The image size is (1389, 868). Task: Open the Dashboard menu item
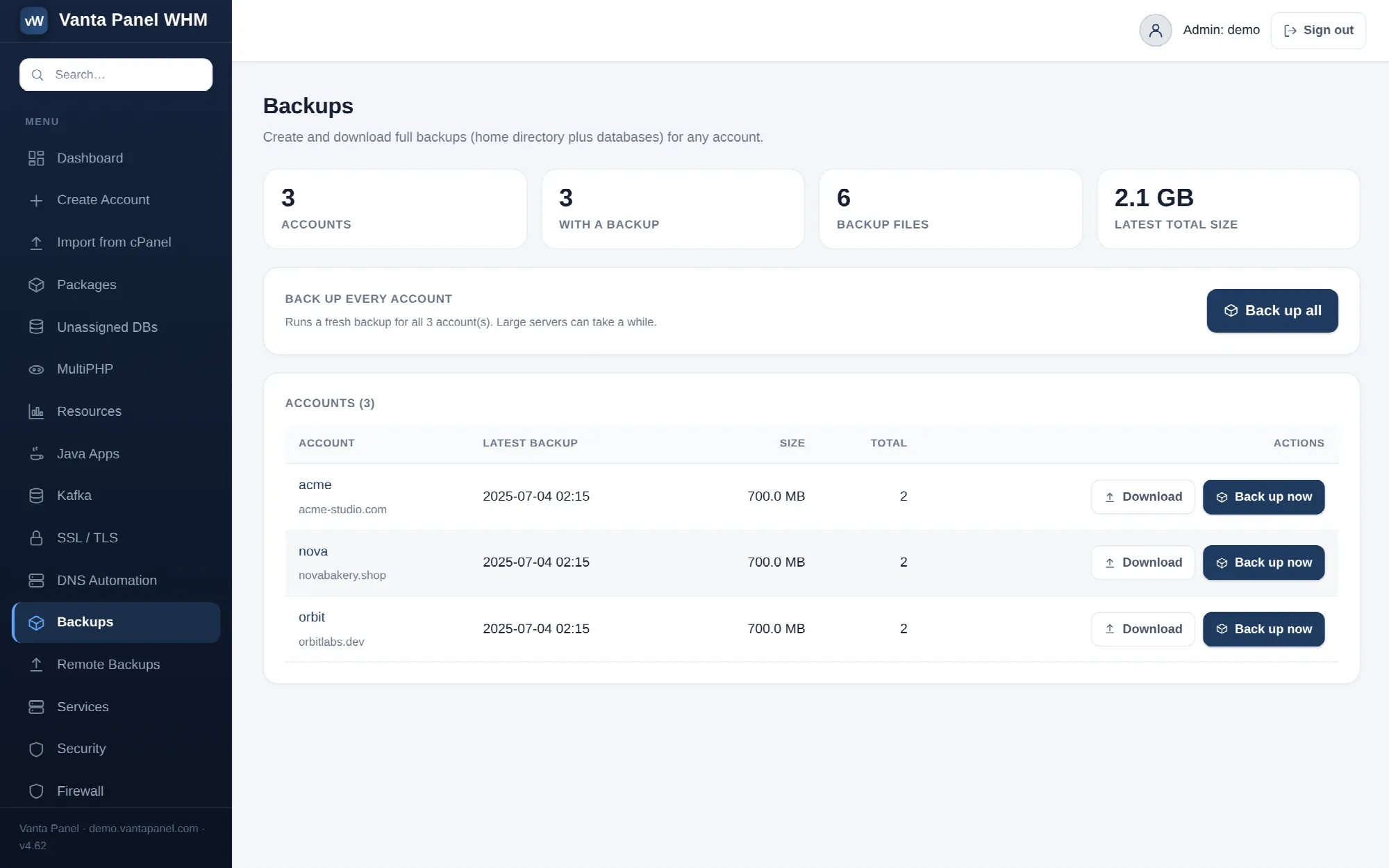point(116,158)
